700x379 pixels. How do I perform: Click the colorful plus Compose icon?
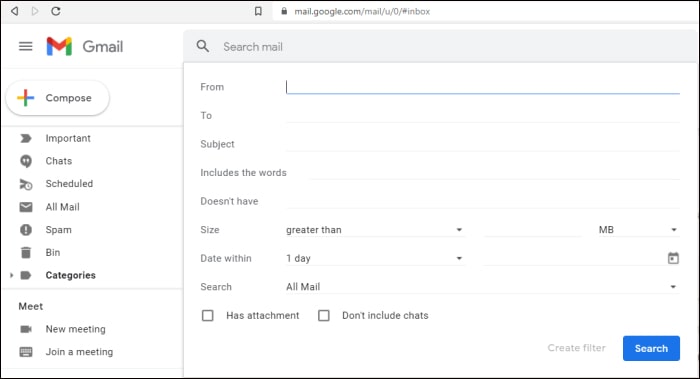(25, 98)
